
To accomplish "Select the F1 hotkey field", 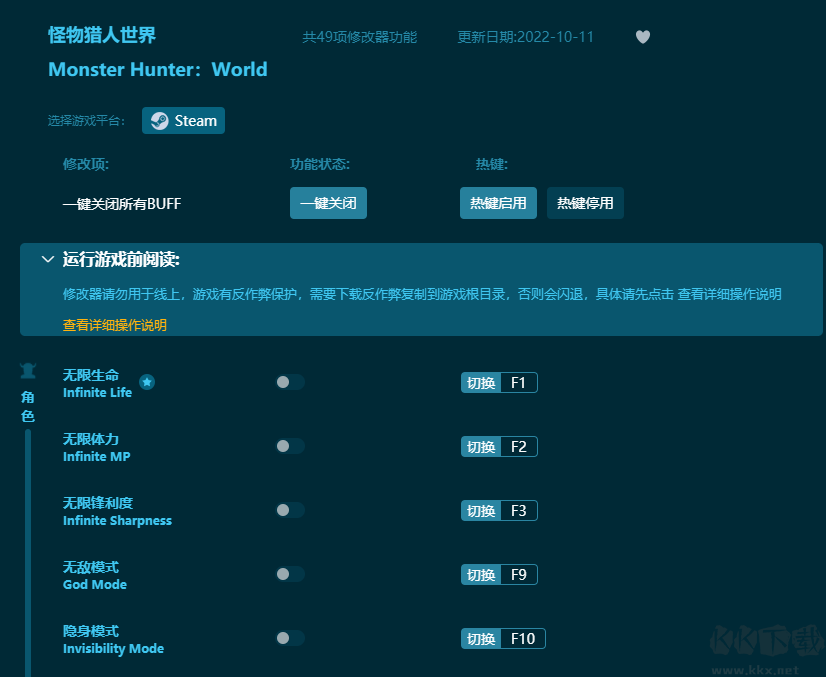I will (x=519, y=382).
